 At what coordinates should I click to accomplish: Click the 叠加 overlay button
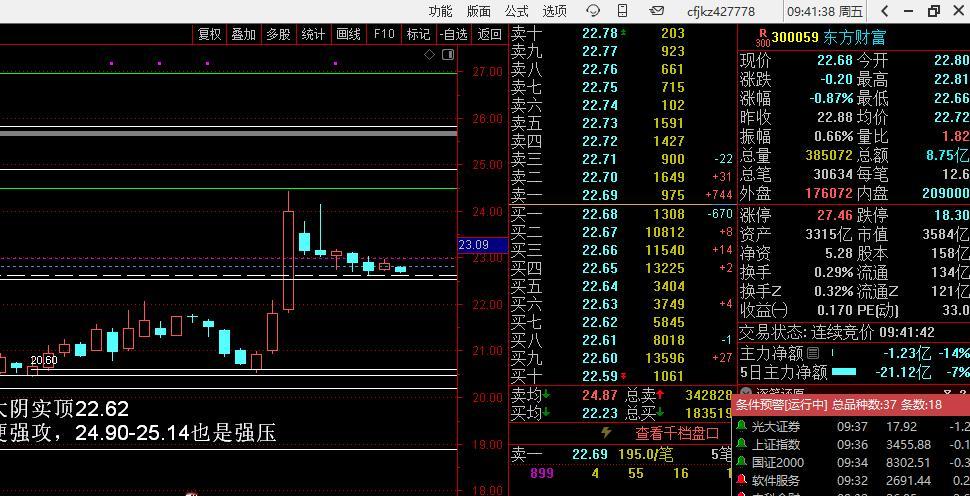coord(244,34)
